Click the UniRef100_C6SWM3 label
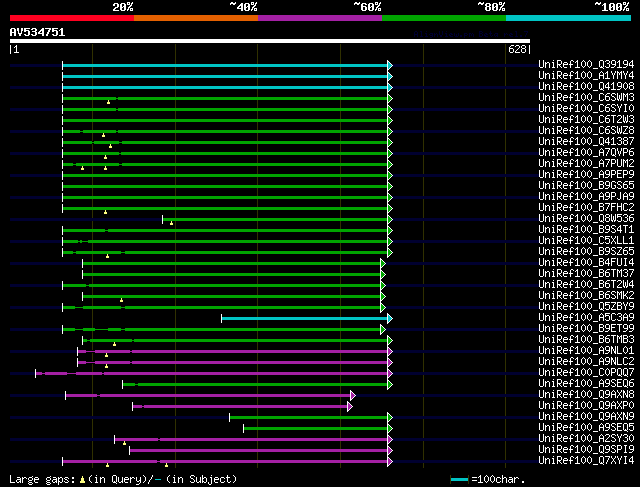The height and width of the screenshot is (487, 640). click(586, 98)
